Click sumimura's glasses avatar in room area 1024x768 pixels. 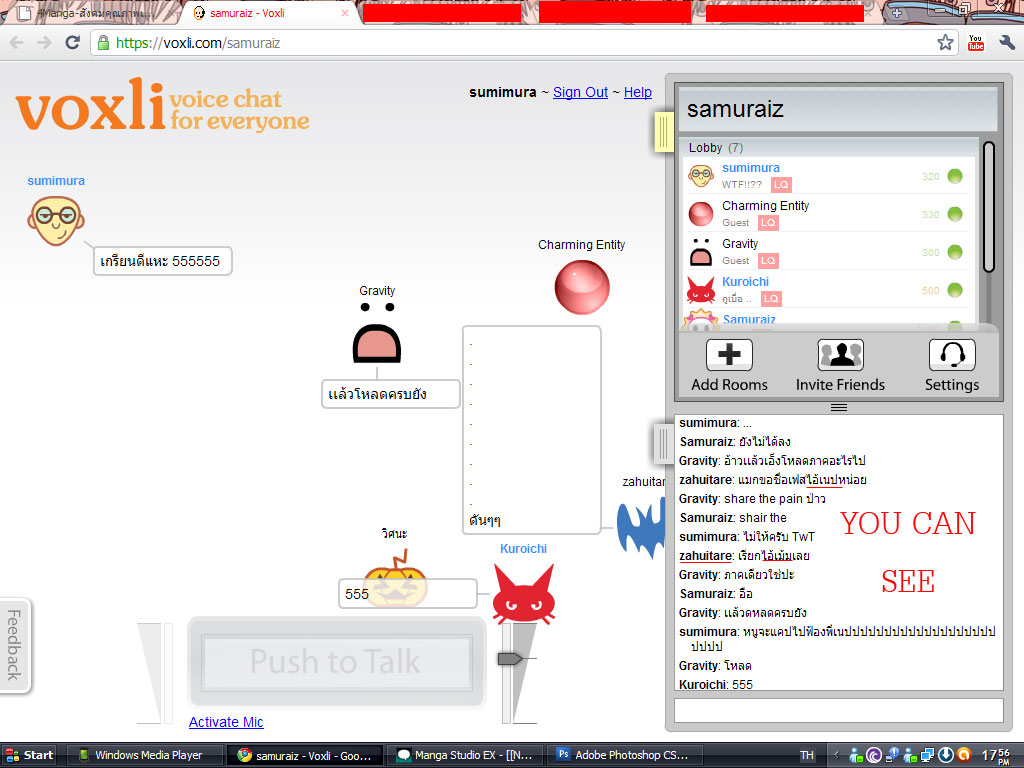pos(56,221)
